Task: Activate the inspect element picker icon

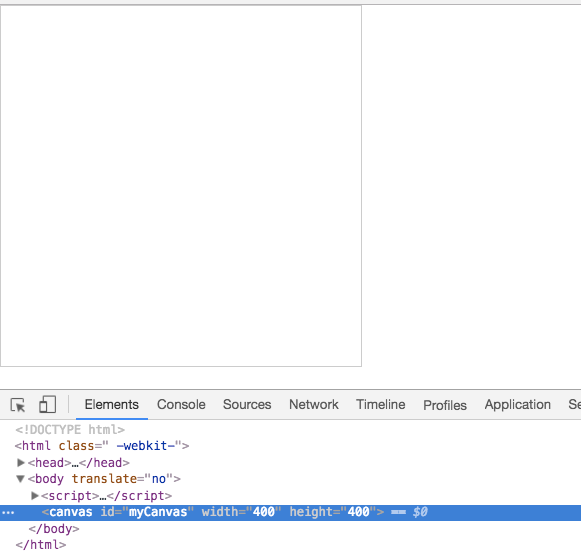Action: 18,405
